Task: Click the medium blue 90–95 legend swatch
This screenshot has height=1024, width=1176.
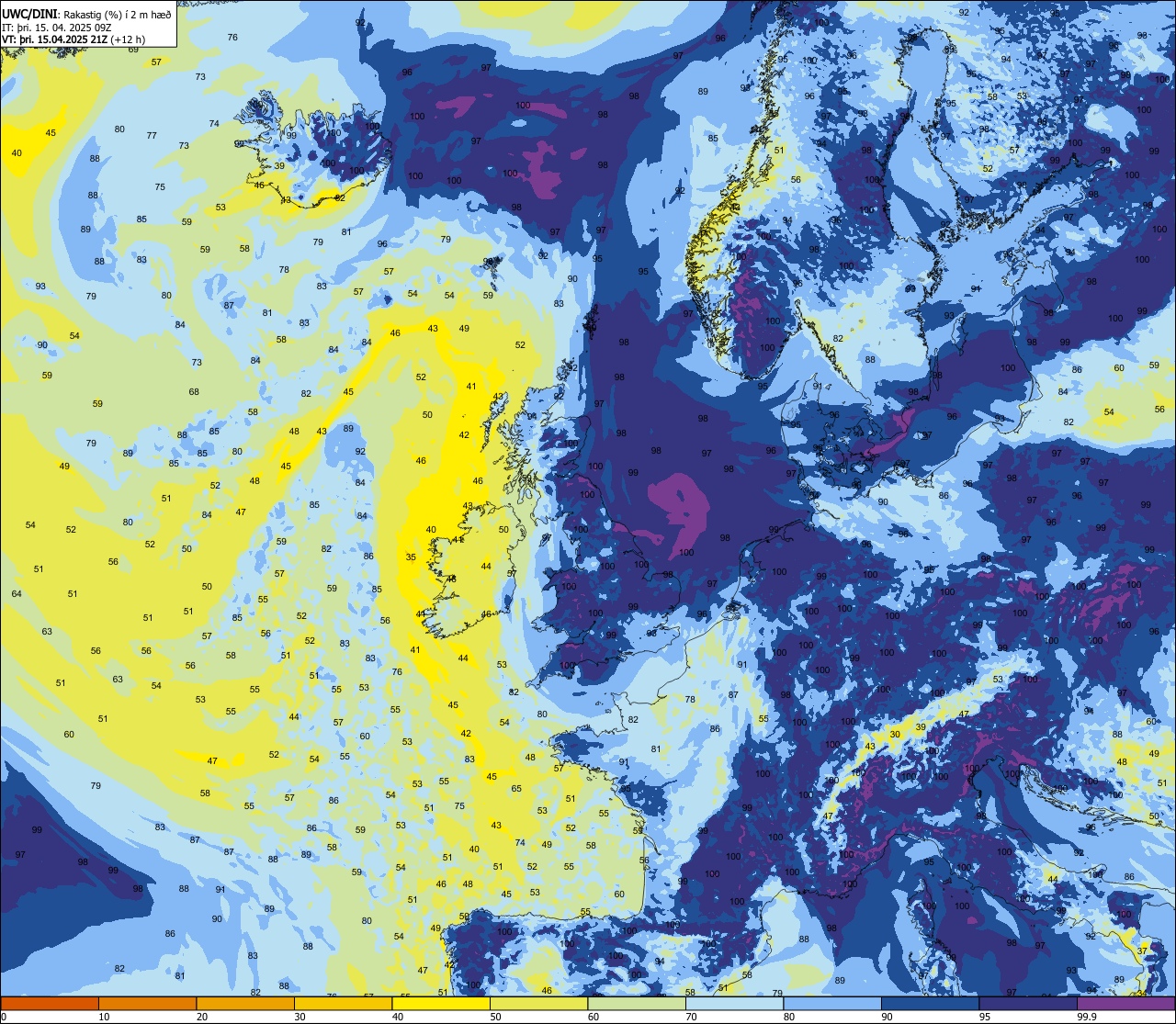Action: pyautogui.click(x=930, y=1003)
